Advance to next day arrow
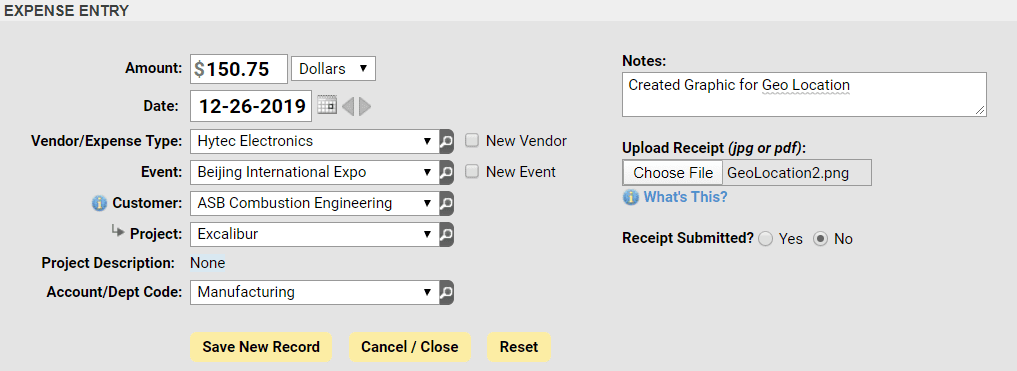 365,106
